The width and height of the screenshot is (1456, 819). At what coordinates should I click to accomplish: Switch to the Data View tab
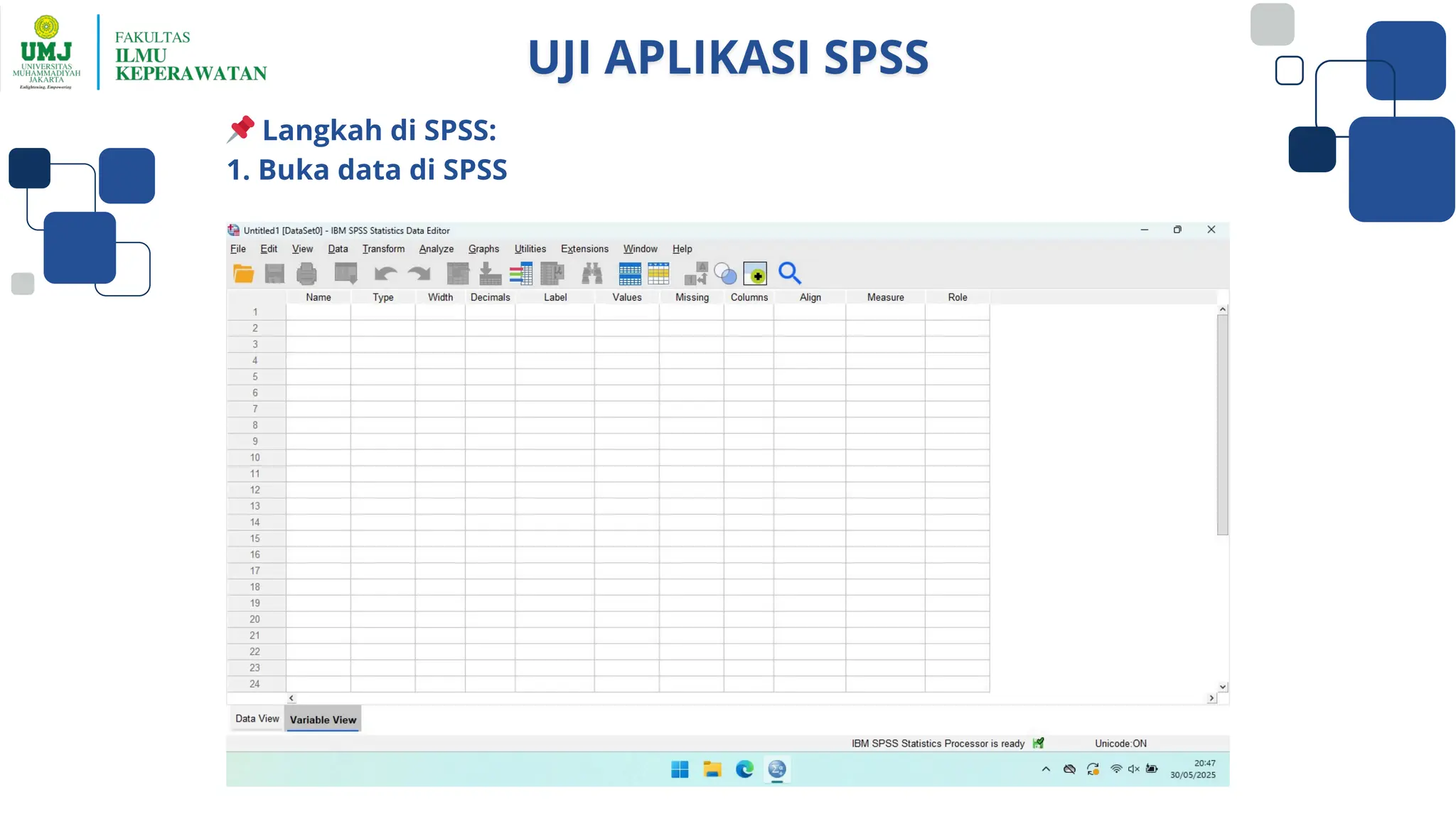pyautogui.click(x=257, y=719)
